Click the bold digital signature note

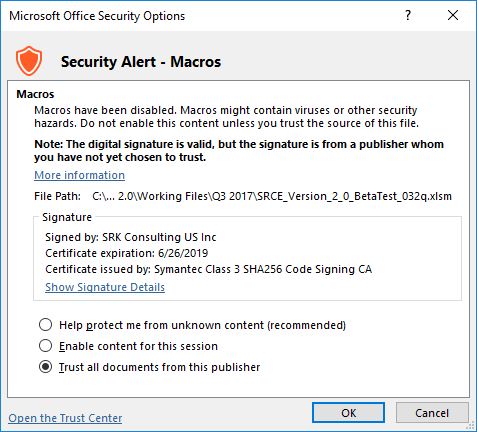pyautogui.click(x=239, y=150)
